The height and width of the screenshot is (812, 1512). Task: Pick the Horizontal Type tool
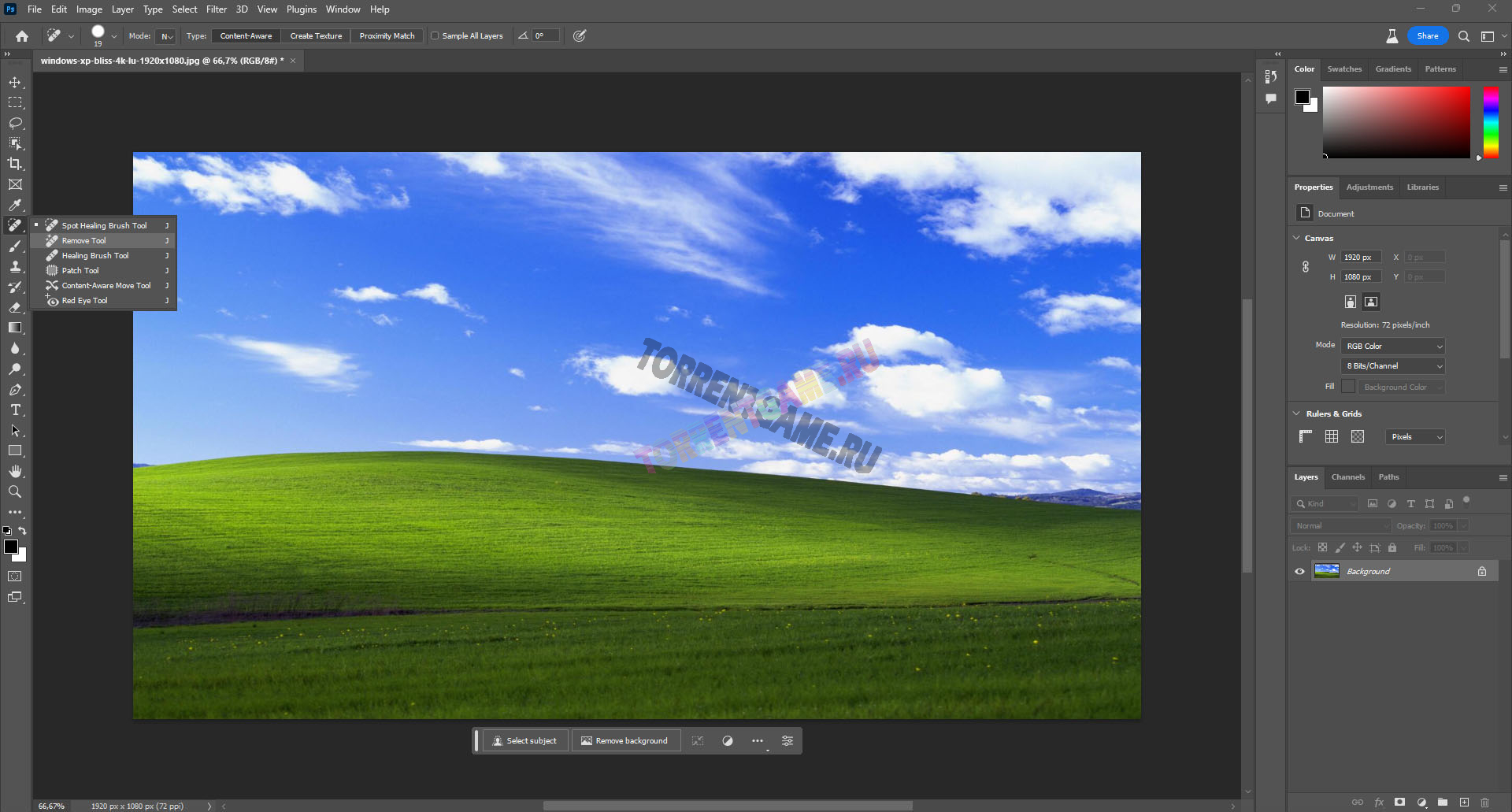tap(15, 410)
